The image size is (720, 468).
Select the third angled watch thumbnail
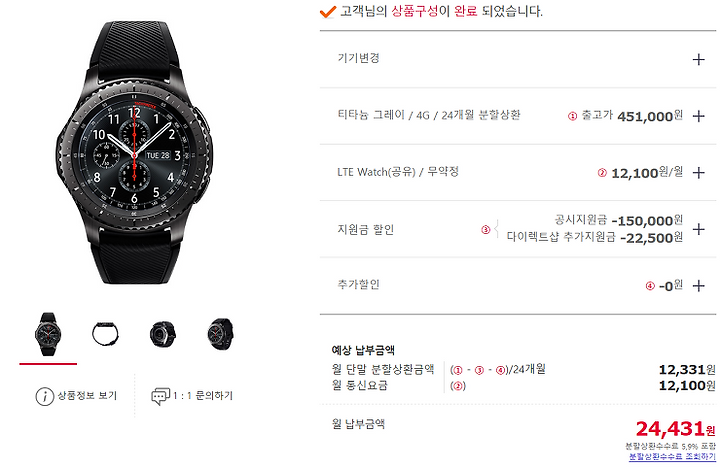163,334
